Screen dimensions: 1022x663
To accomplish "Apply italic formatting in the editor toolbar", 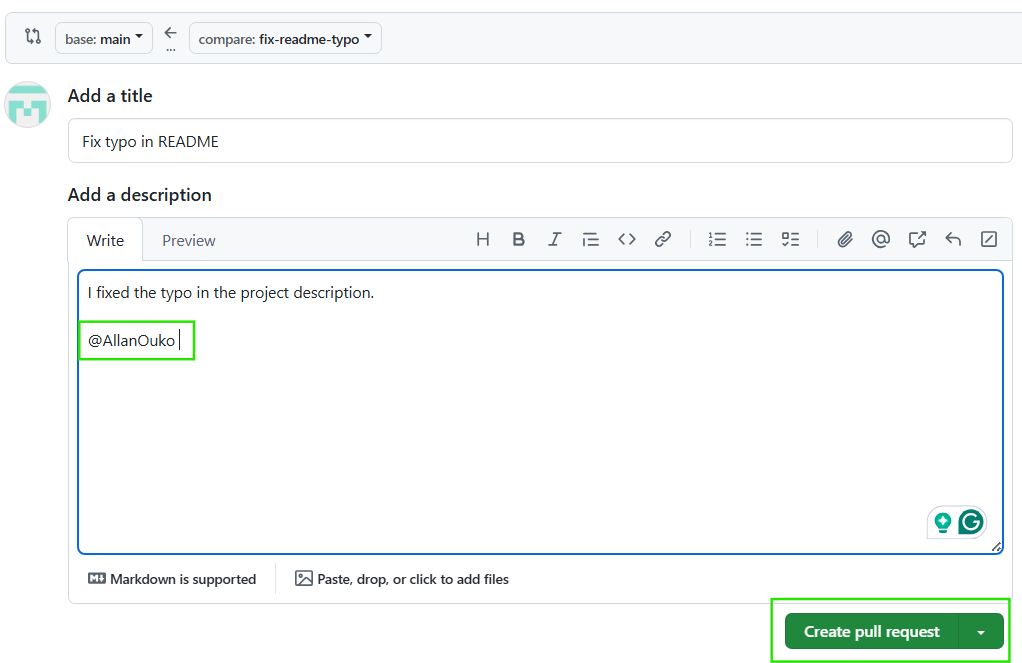I will tap(555, 239).
